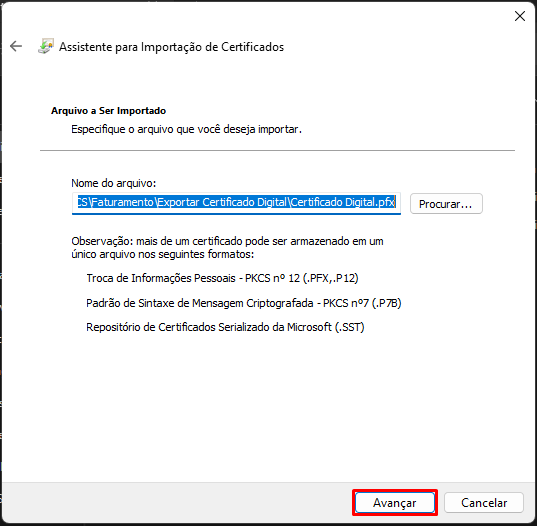Click inside the Nome do arquivo field
The height and width of the screenshot is (526, 537).
236,203
